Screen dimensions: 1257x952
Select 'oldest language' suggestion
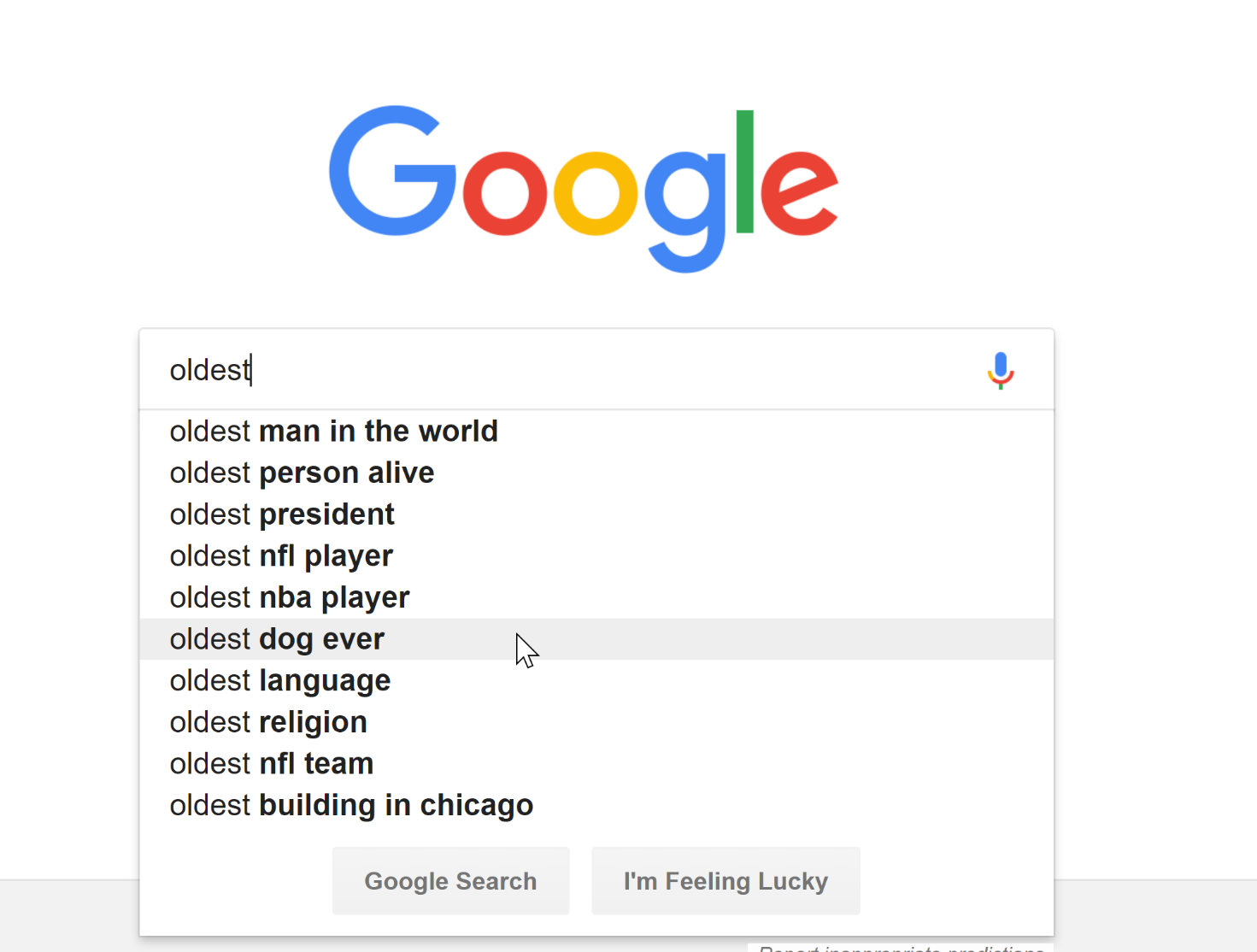point(596,681)
